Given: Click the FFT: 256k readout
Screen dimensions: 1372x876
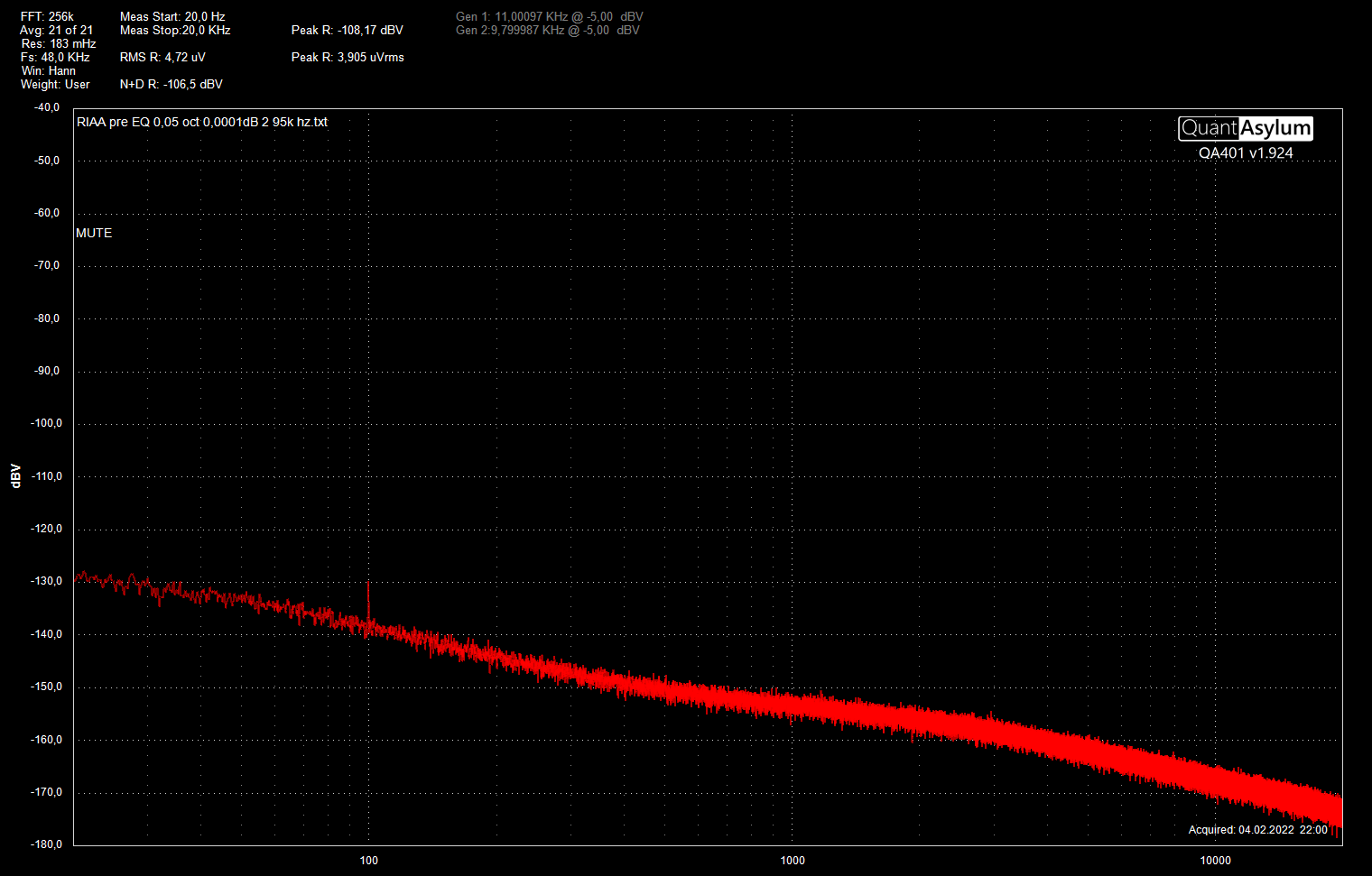Looking at the screenshot, I should [47, 16].
